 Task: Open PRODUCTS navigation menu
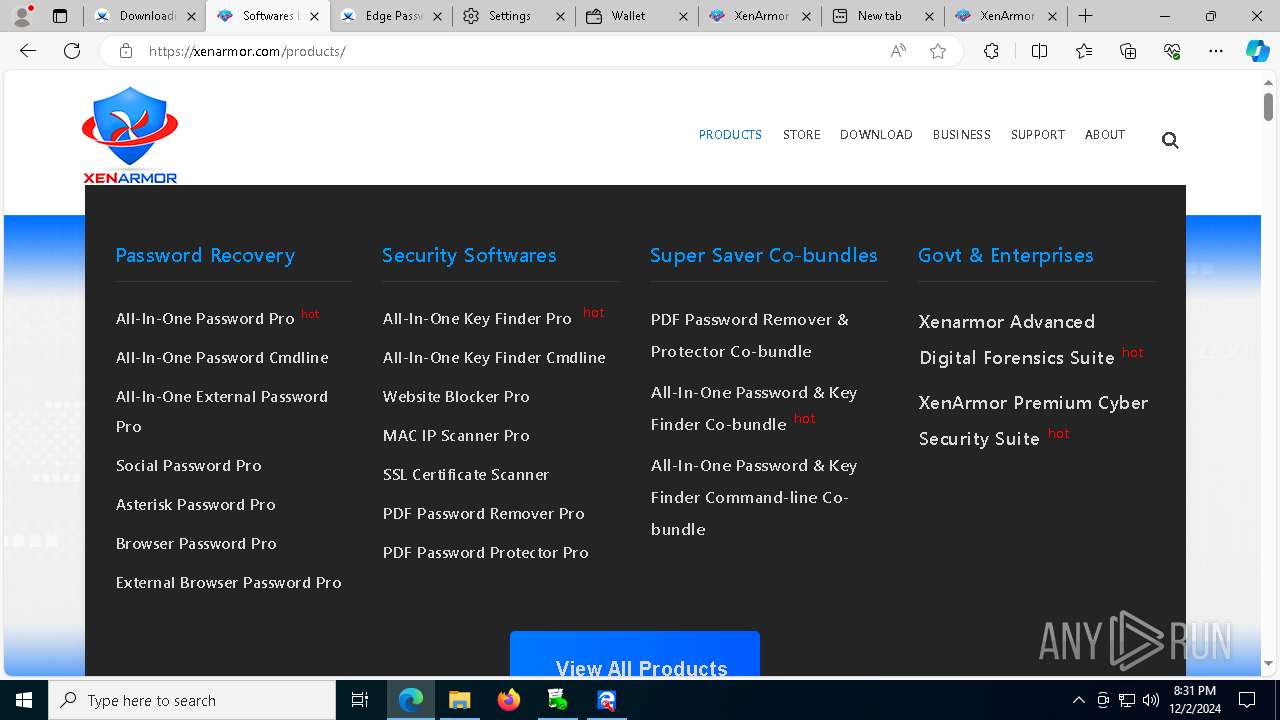click(x=730, y=135)
